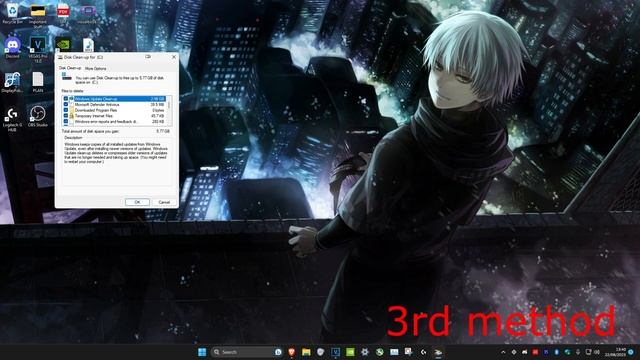Open the Windows Start menu
Image resolution: width=640 pixels, height=360 pixels.
(x=202, y=352)
